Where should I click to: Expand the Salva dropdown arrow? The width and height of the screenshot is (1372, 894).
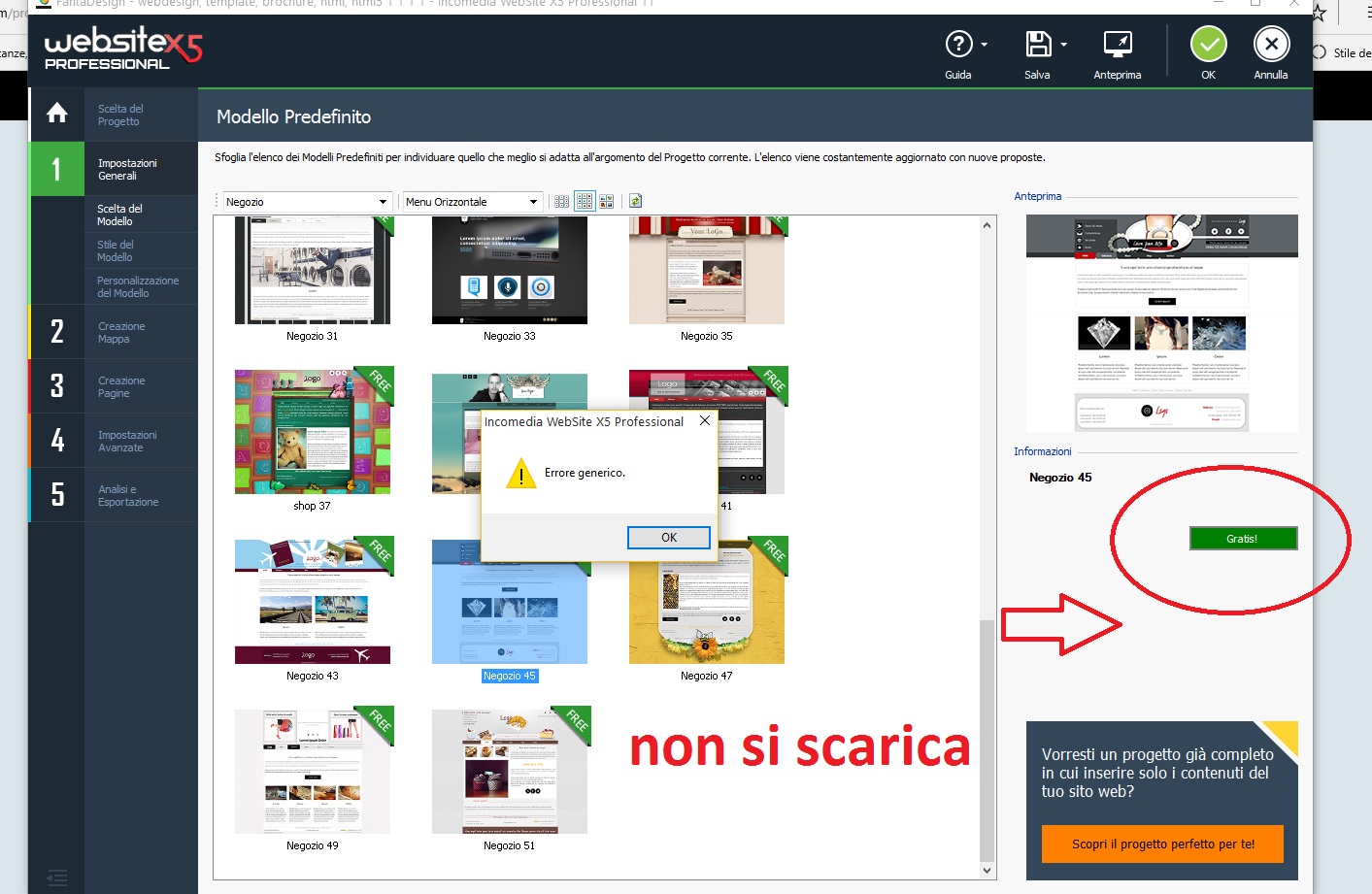[1063, 45]
